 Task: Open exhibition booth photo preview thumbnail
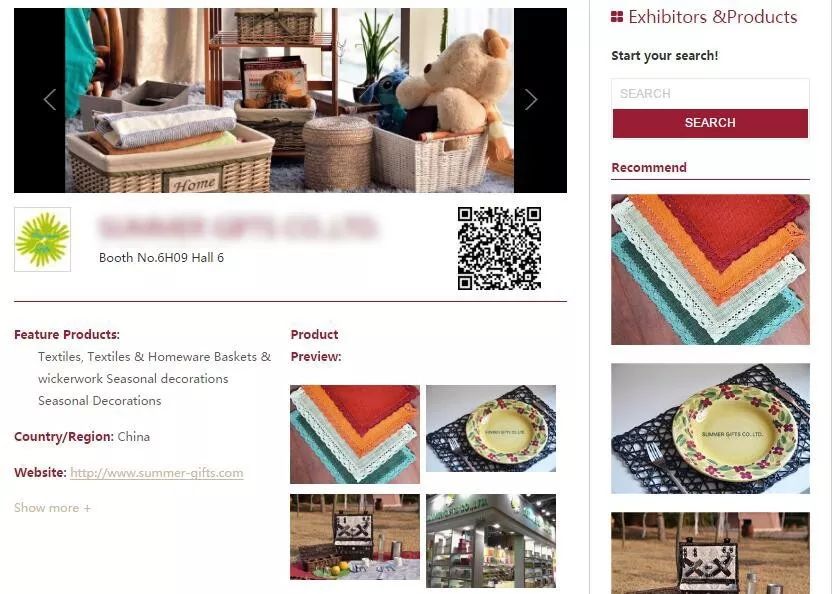tap(491, 541)
